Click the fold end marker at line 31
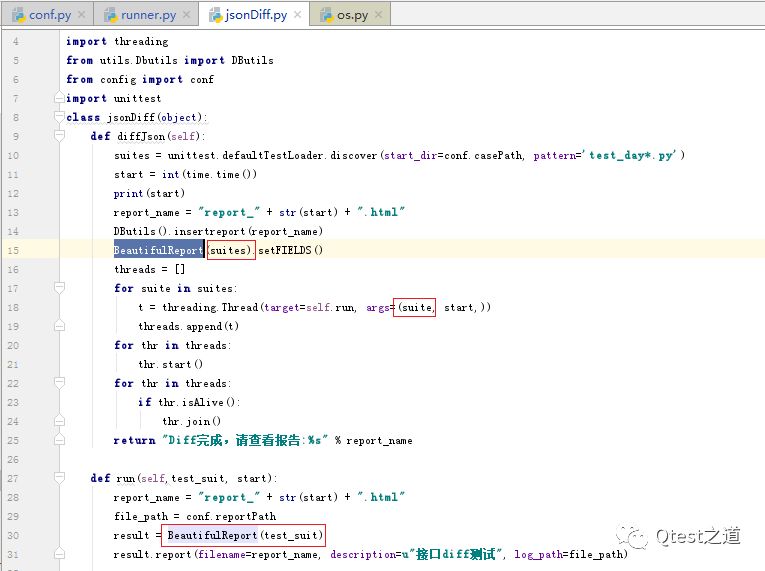Screen dimensions: 765x571 click(59, 554)
